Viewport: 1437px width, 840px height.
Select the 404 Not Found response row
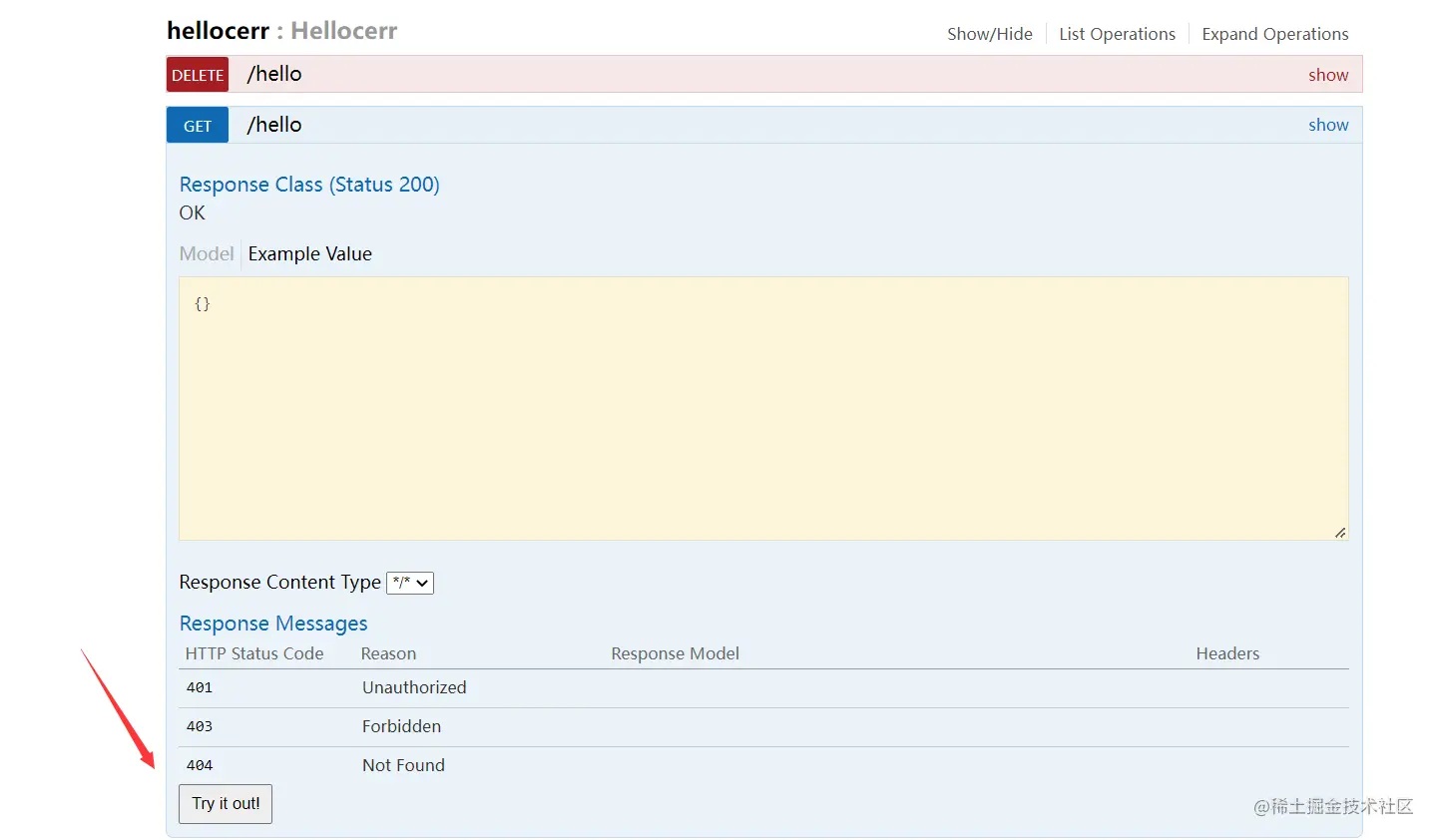click(x=403, y=765)
